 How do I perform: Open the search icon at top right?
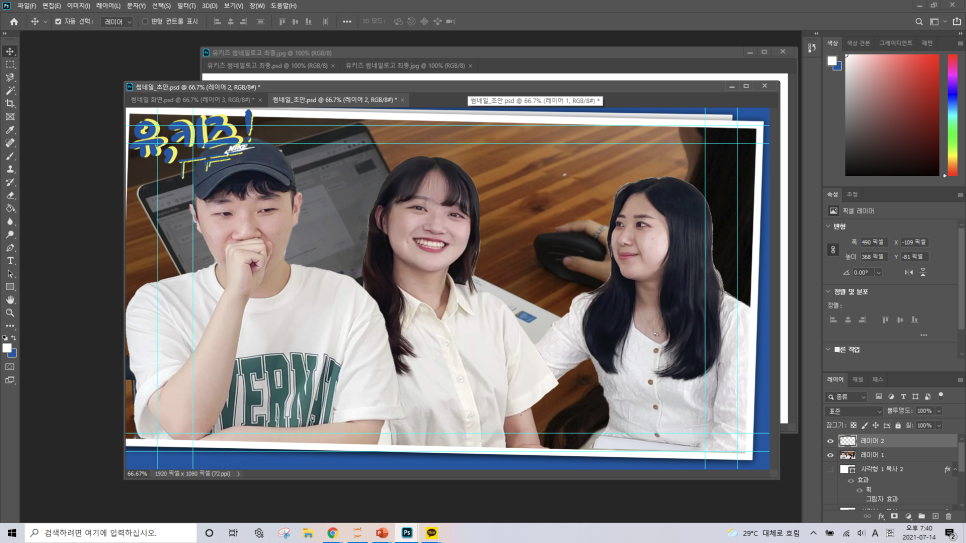pos(919,22)
